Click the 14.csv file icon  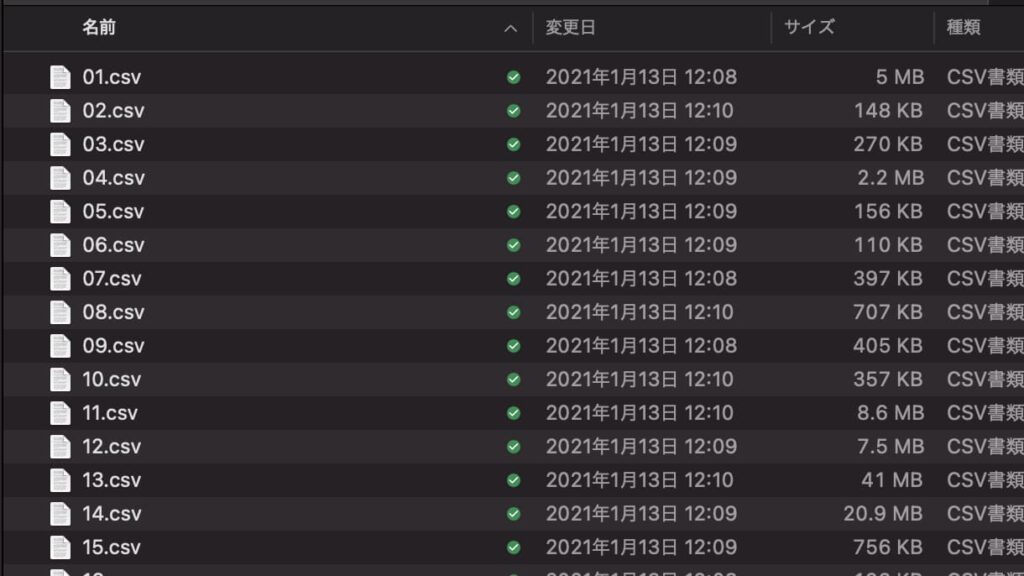[x=60, y=514]
